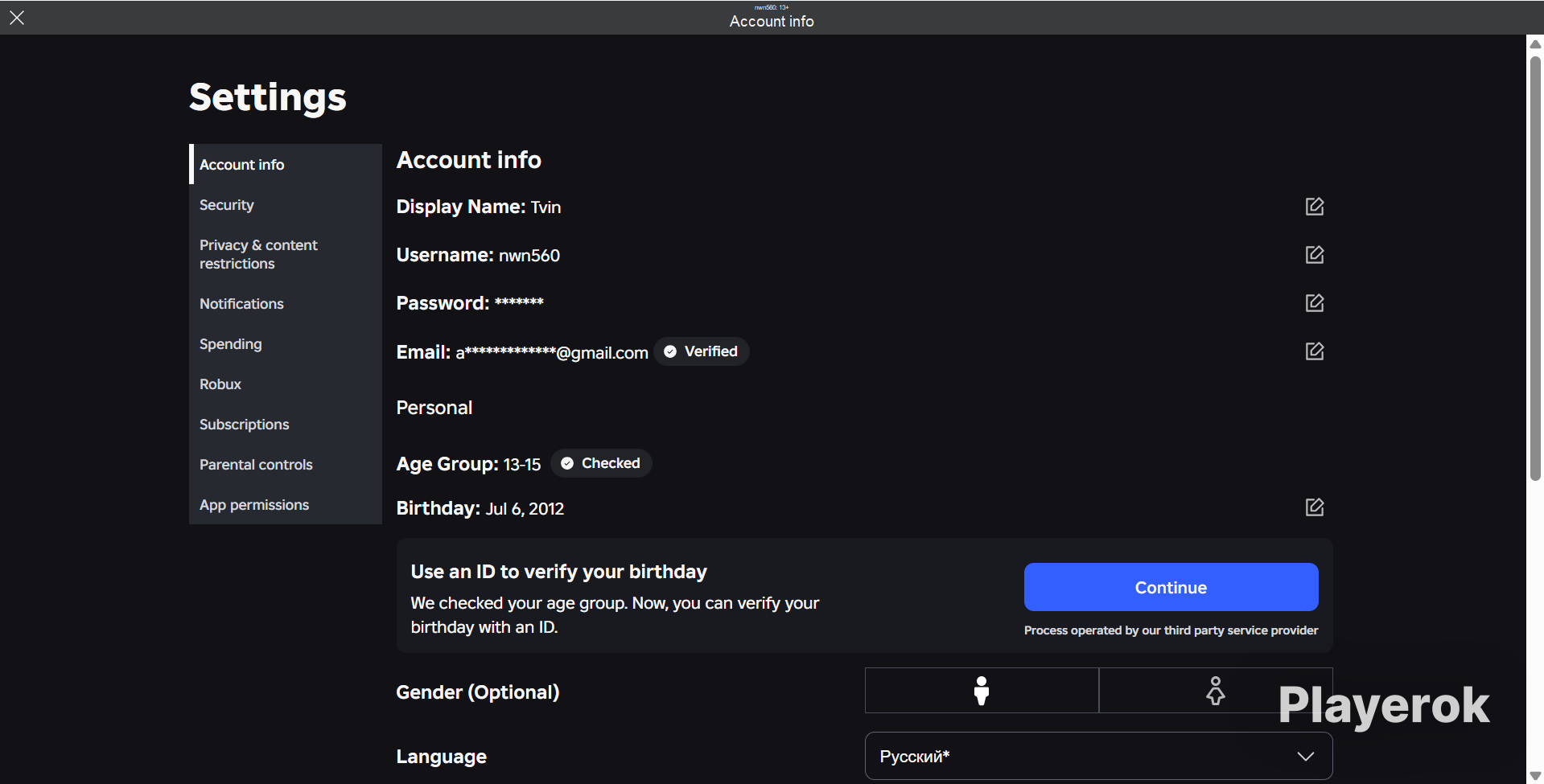Close Account info with the X icon
Viewport: 1544px width, 784px height.
click(17, 18)
